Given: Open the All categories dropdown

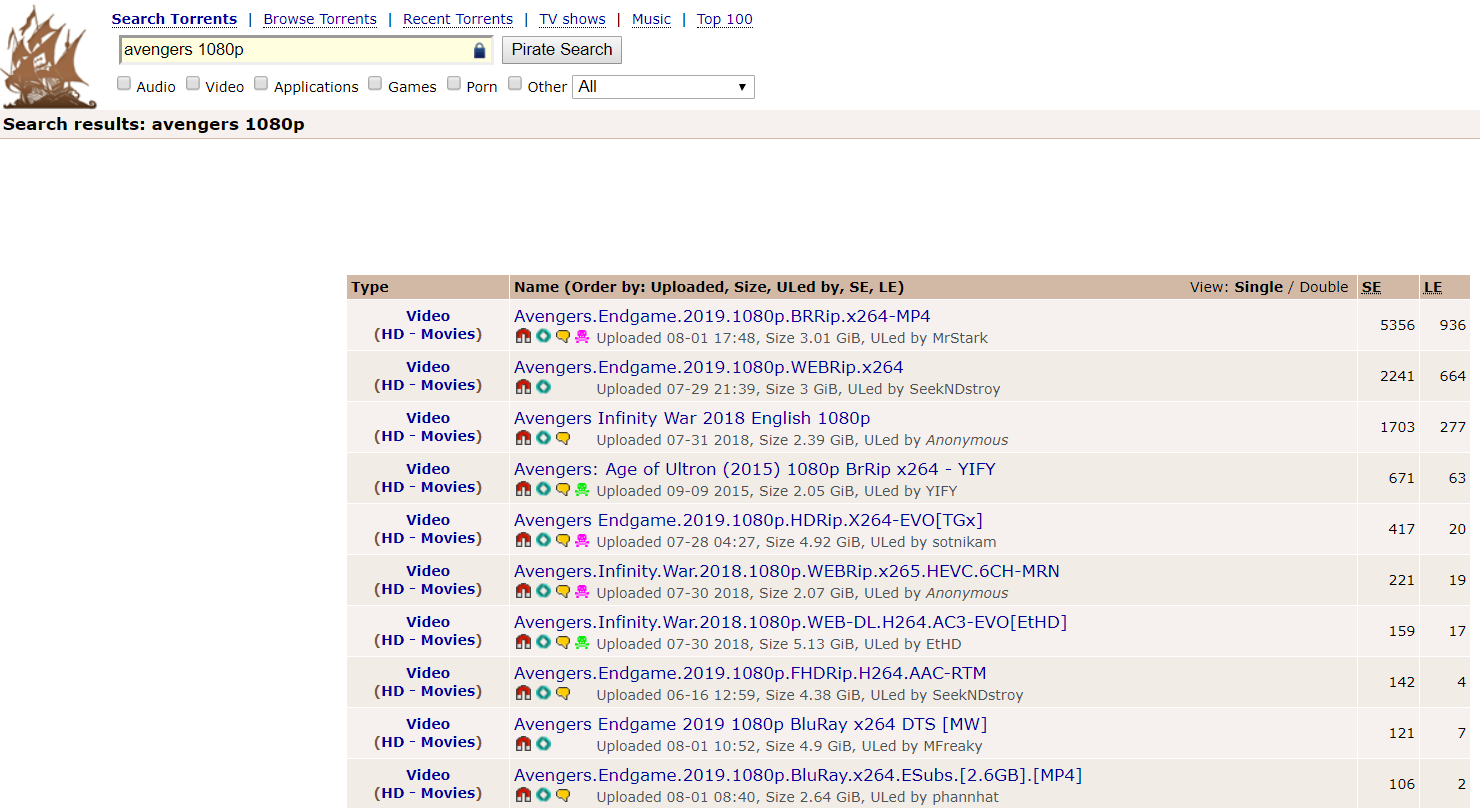Looking at the screenshot, I should click(x=663, y=87).
